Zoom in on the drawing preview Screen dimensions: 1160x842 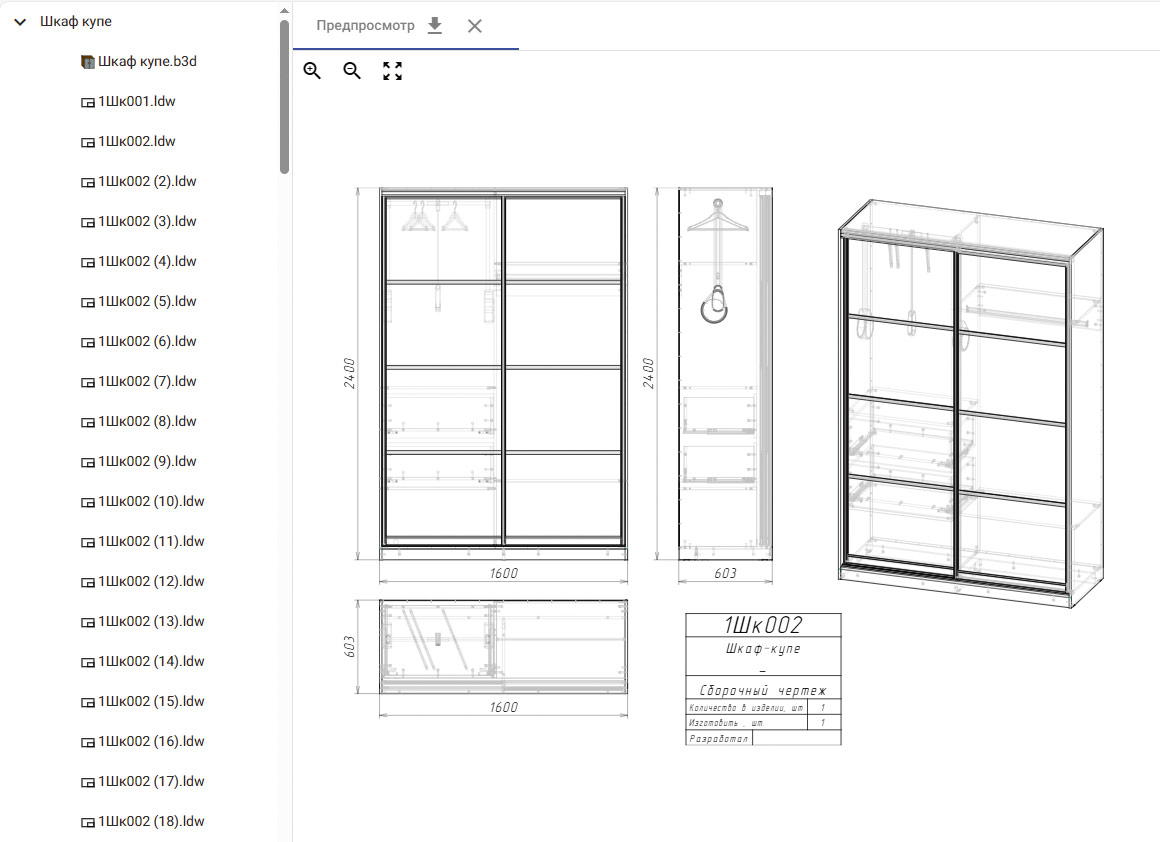(312, 71)
